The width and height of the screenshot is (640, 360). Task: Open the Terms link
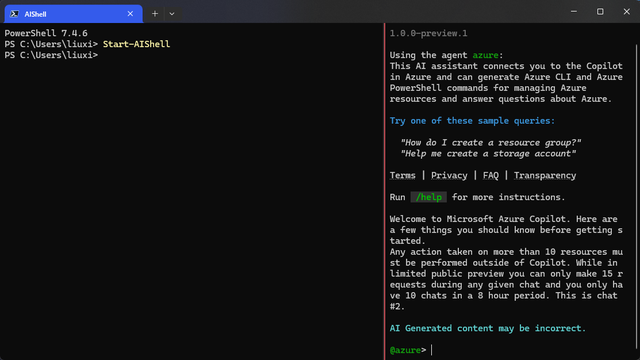(402, 176)
